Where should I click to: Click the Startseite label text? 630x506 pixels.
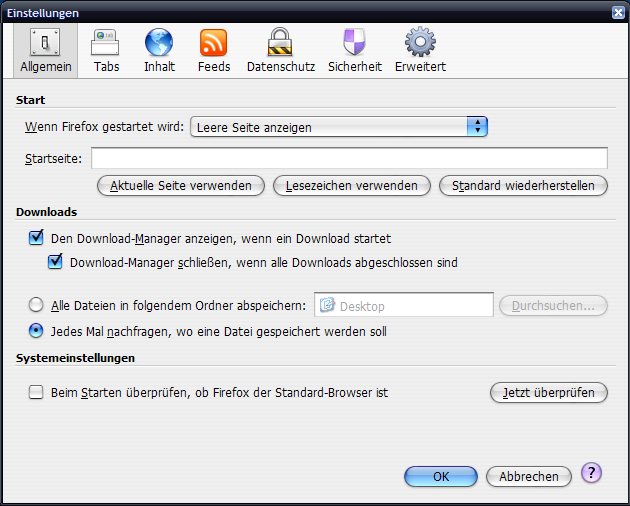53,159
